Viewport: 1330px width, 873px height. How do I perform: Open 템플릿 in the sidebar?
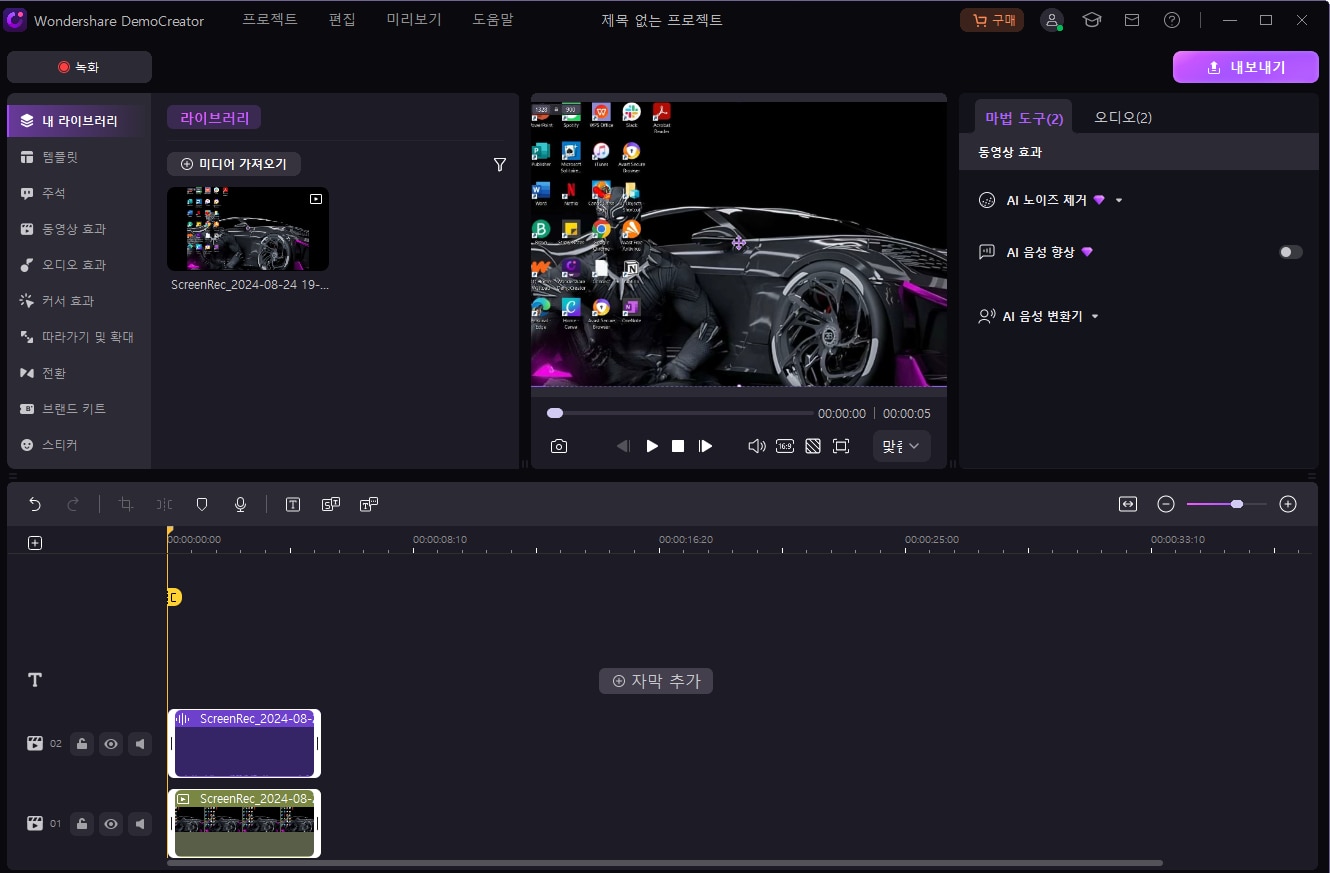pyautogui.click(x=79, y=157)
